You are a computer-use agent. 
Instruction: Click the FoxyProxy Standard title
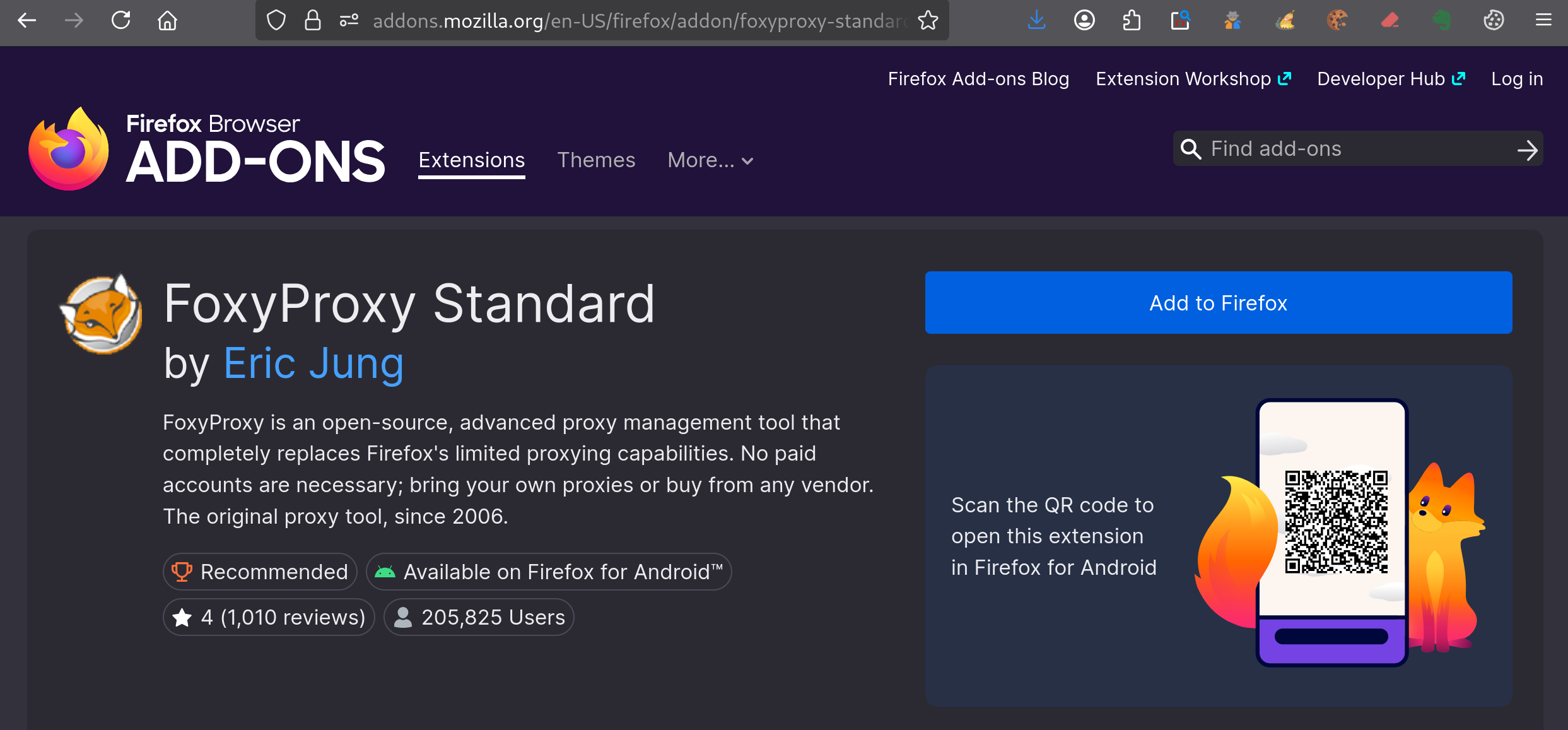click(409, 304)
